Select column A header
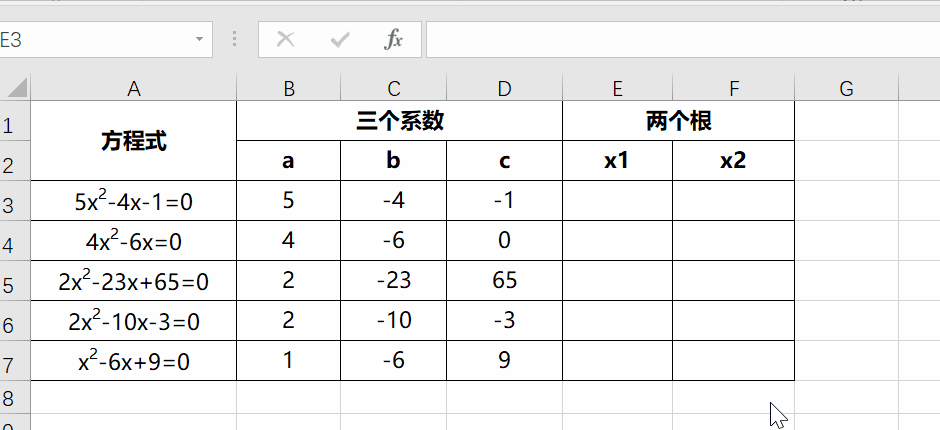This screenshot has width=940, height=430. click(134, 88)
